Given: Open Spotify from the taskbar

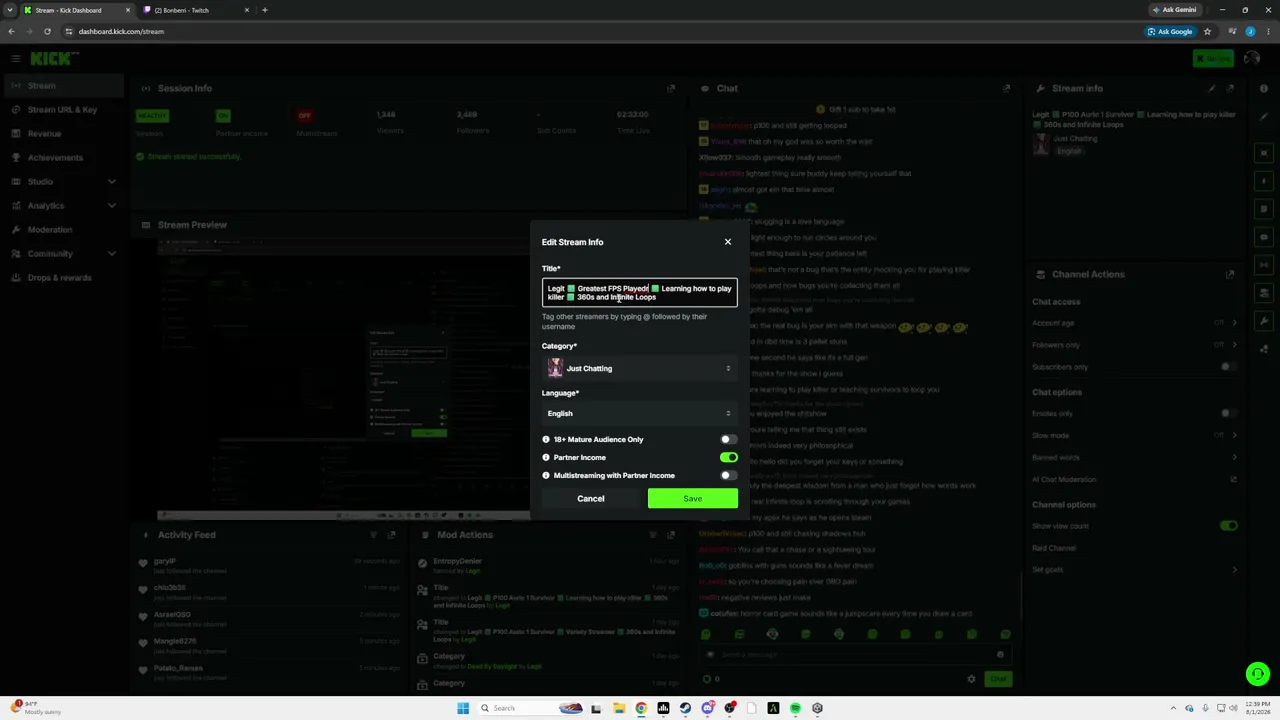Looking at the screenshot, I should [x=795, y=709].
